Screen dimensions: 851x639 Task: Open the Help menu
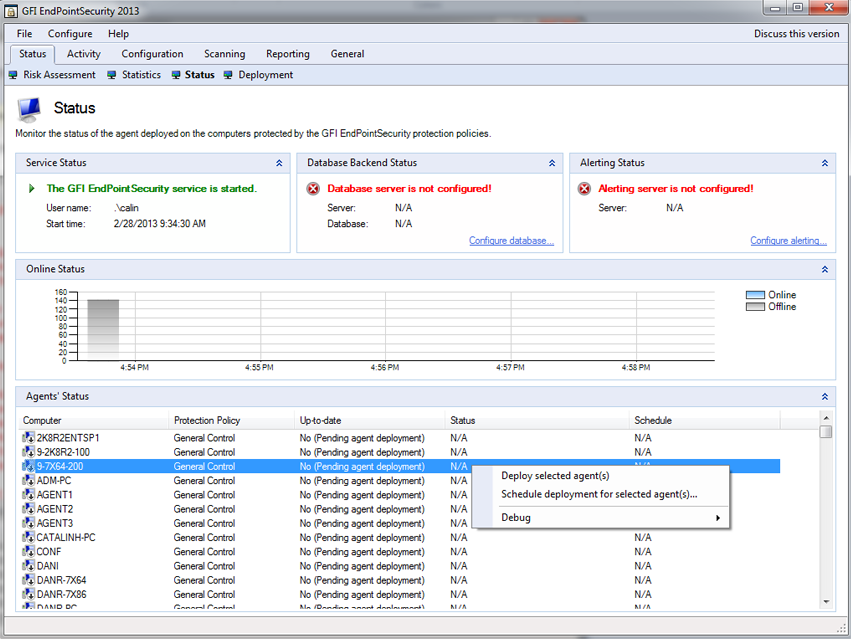click(x=118, y=34)
